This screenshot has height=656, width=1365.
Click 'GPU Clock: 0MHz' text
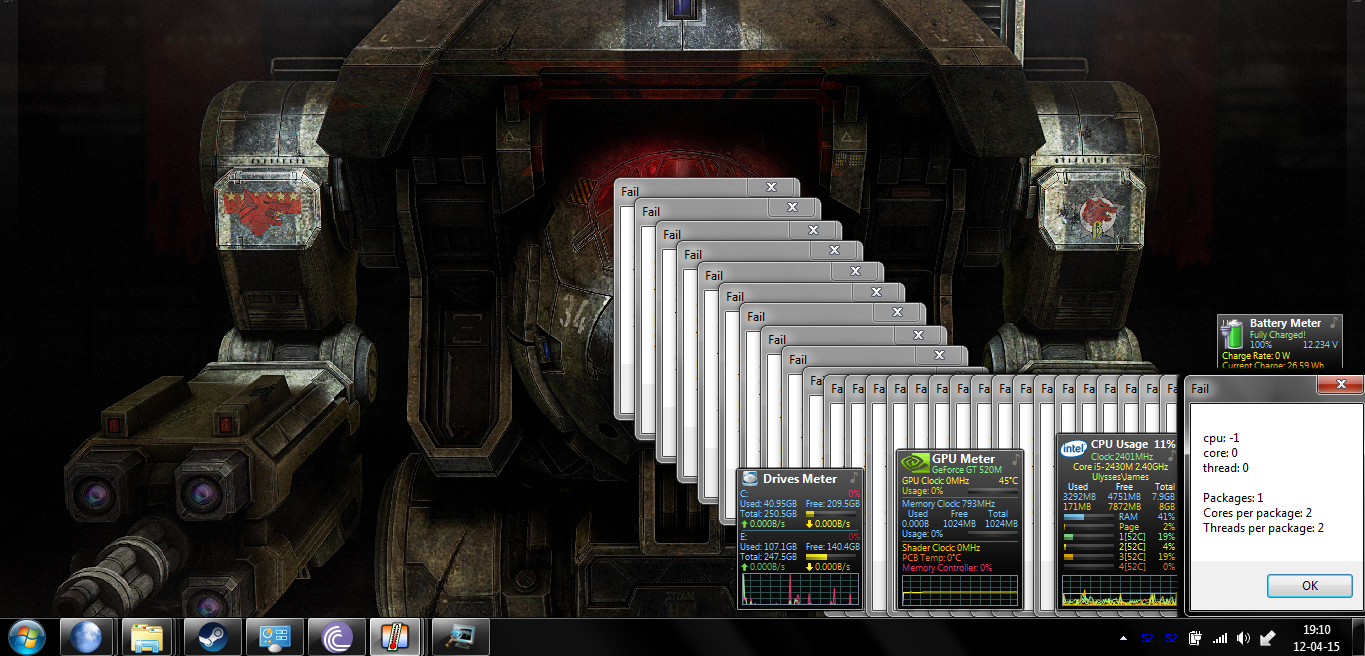tap(937, 480)
